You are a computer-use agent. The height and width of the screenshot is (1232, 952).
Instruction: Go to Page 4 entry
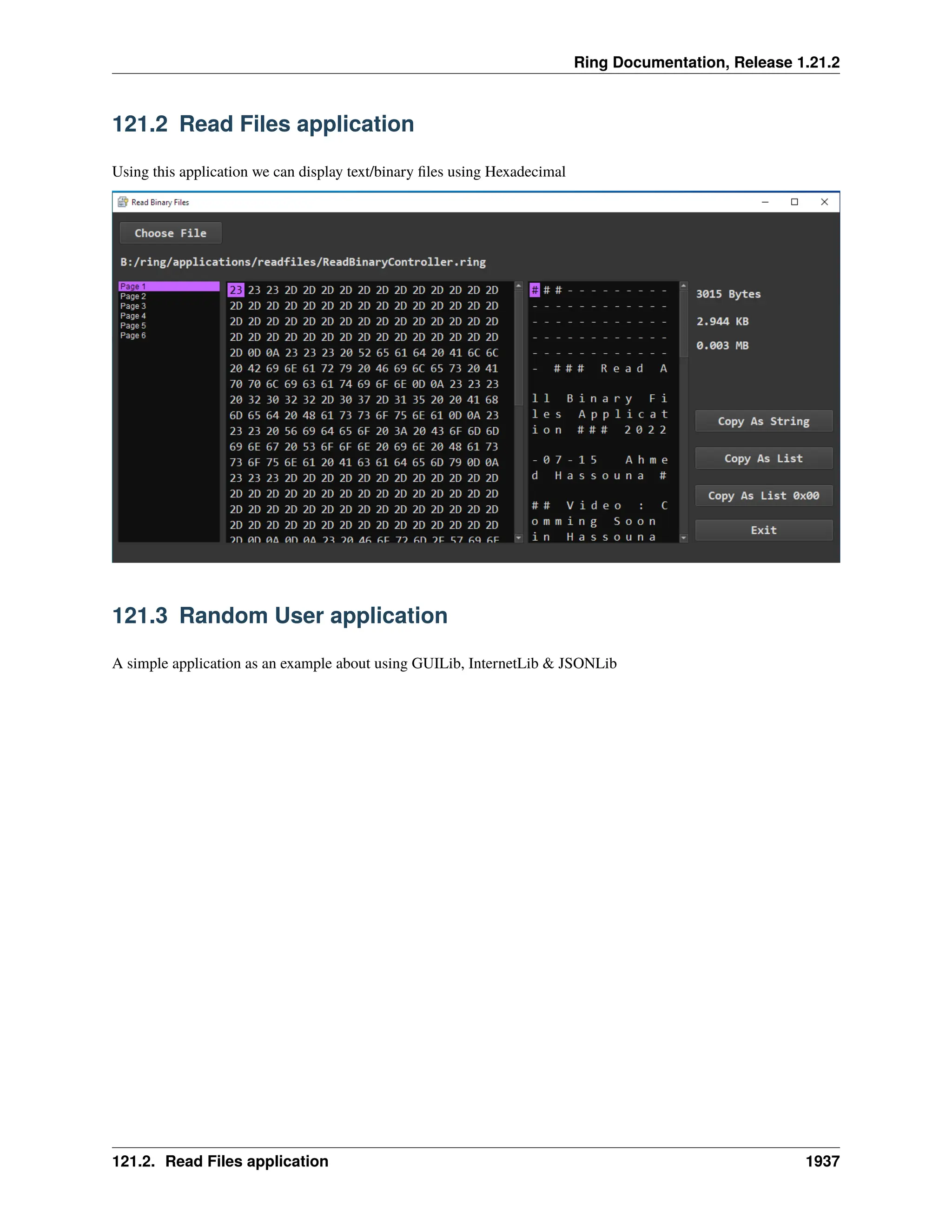pyautogui.click(x=133, y=316)
